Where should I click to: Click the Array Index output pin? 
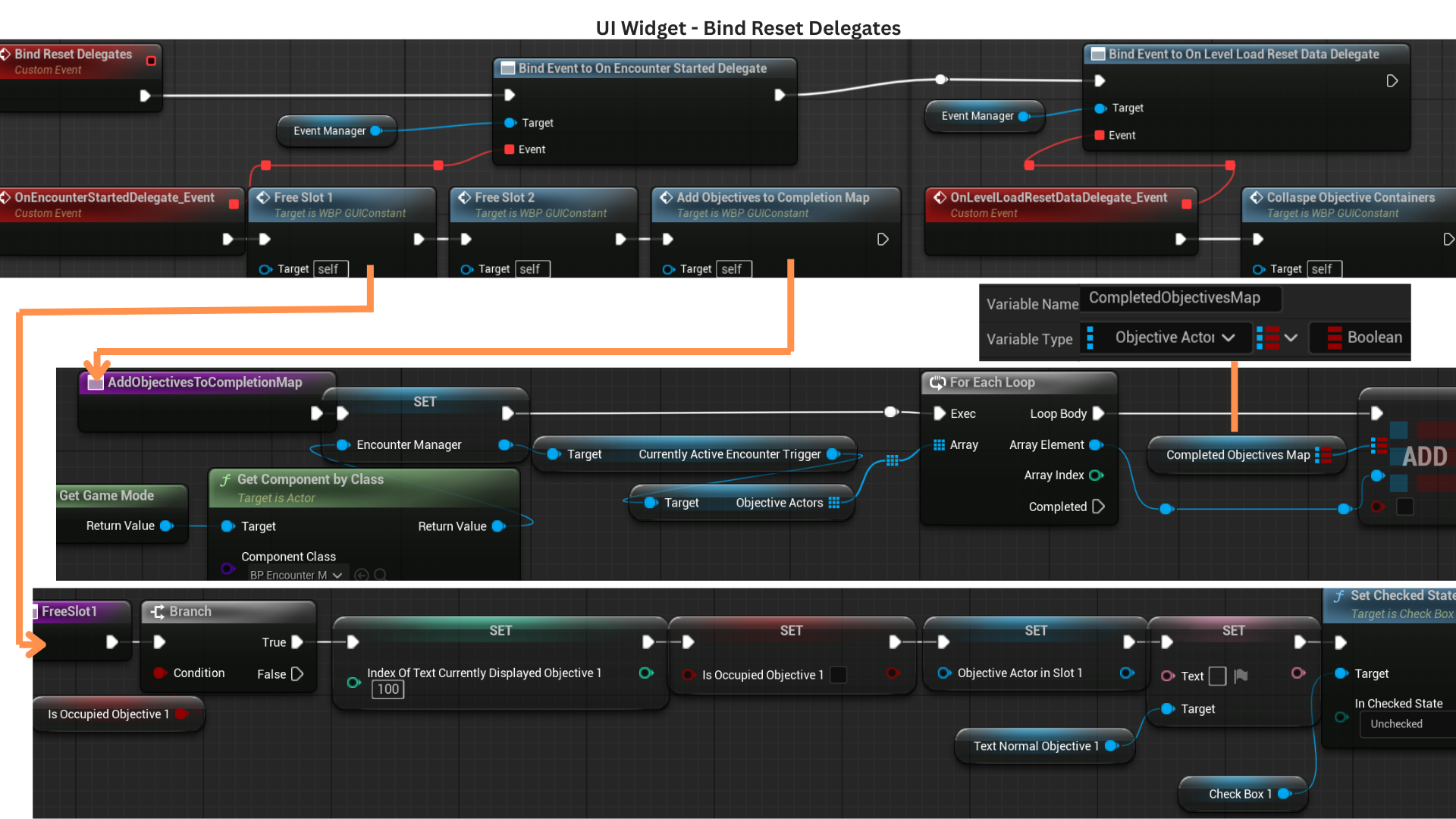tap(1096, 475)
